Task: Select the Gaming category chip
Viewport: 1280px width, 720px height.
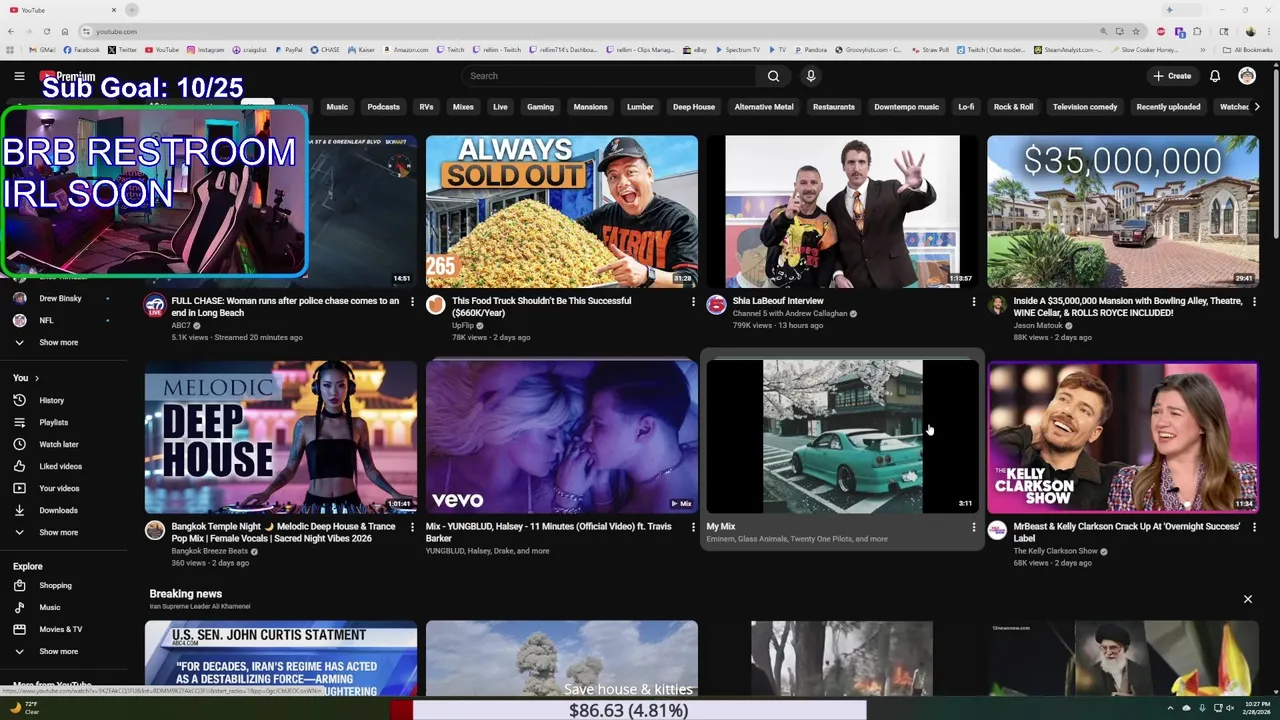Action: coord(540,107)
